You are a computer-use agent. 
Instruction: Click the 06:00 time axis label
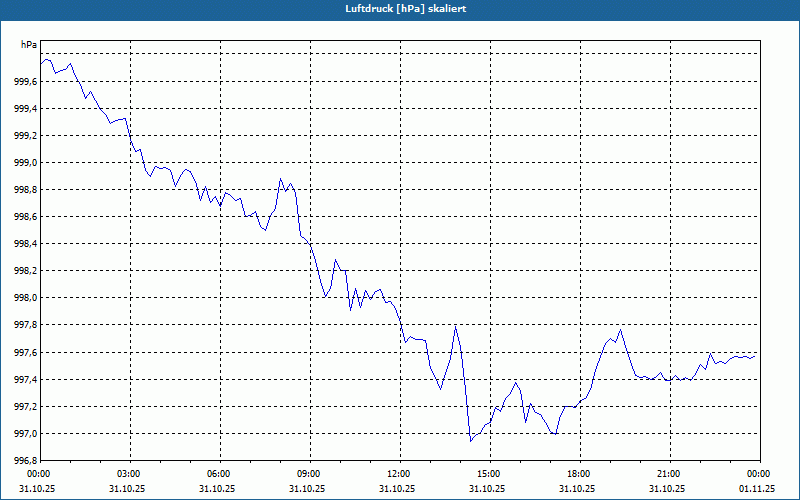click(x=220, y=474)
